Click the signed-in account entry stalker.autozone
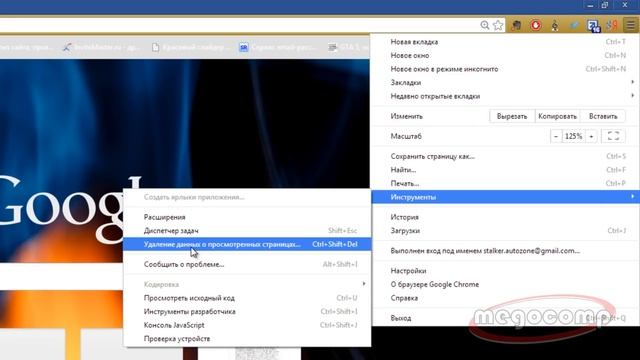This screenshot has width=640, height=360. 506,251
